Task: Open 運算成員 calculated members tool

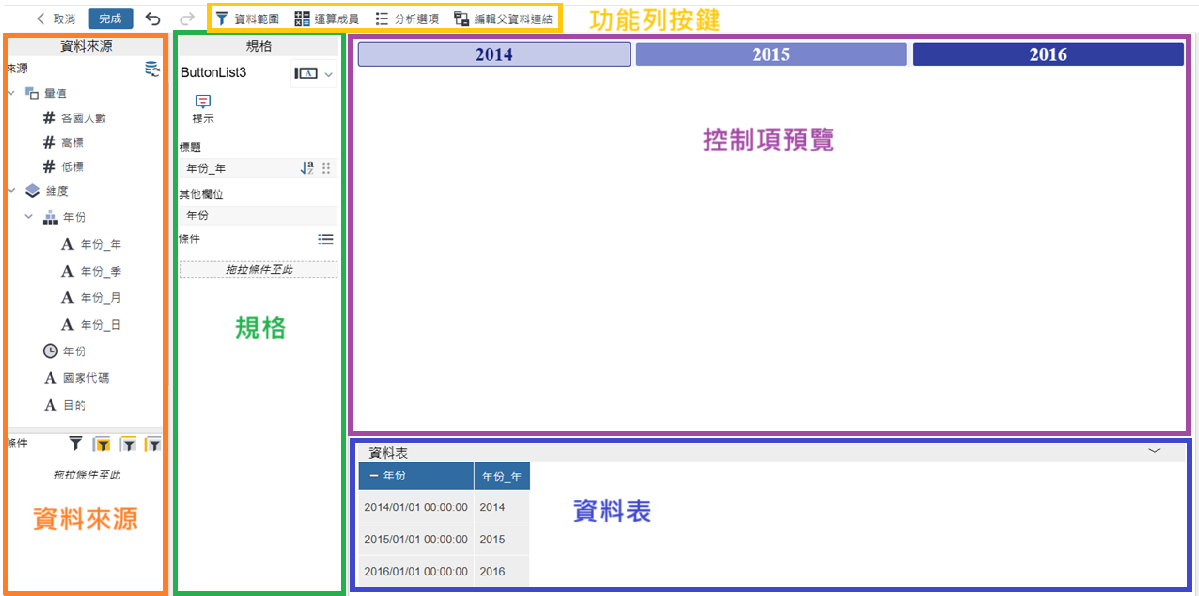Action: (326, 19)
